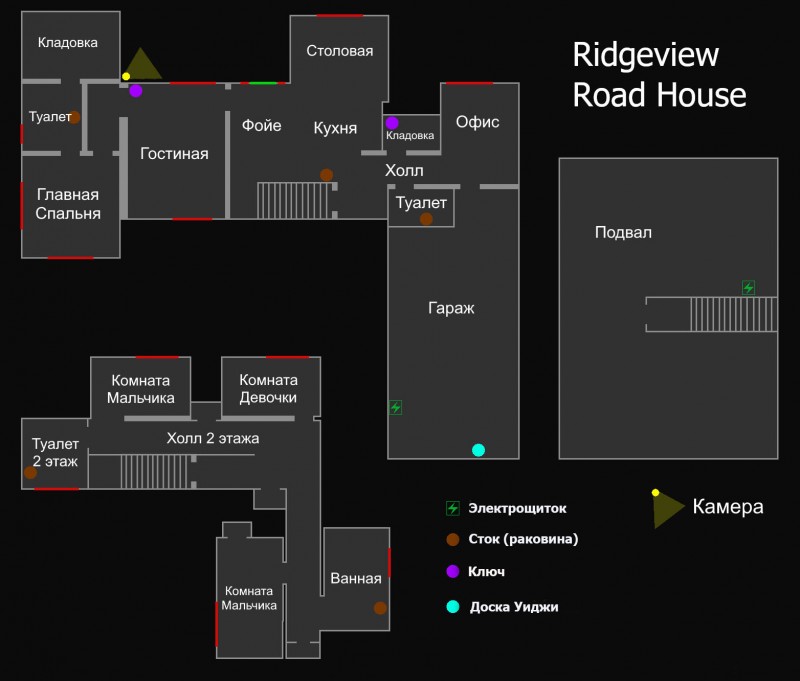This screenshot has height=681, width=800.
Task: Click the basement staircase in Подвал
Action: [x=734, y=315]
